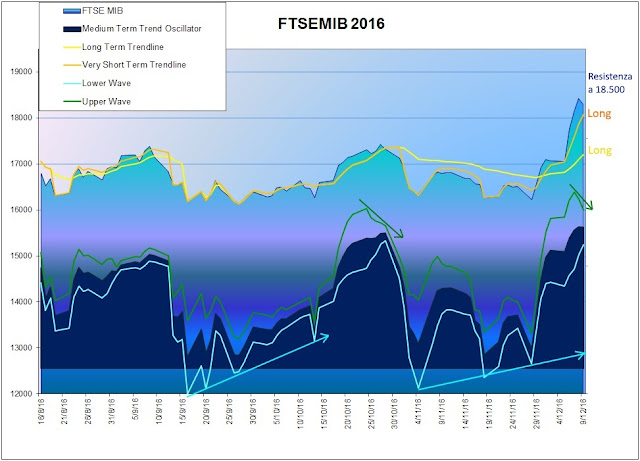The image size is (640, 461).
Task: Click the 10/9/16 date label
Action: (x=160, y=412)
